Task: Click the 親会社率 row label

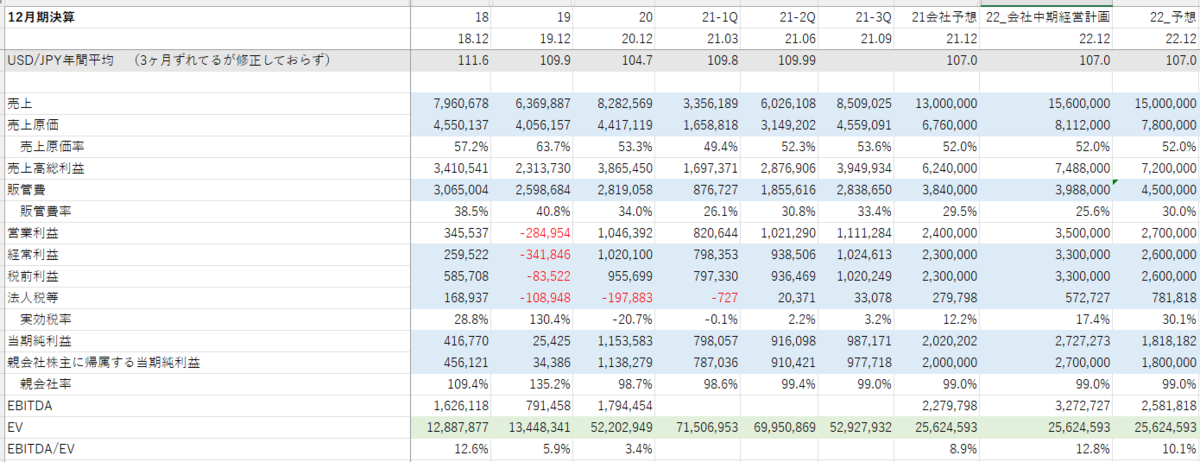Action: [46, 383]
